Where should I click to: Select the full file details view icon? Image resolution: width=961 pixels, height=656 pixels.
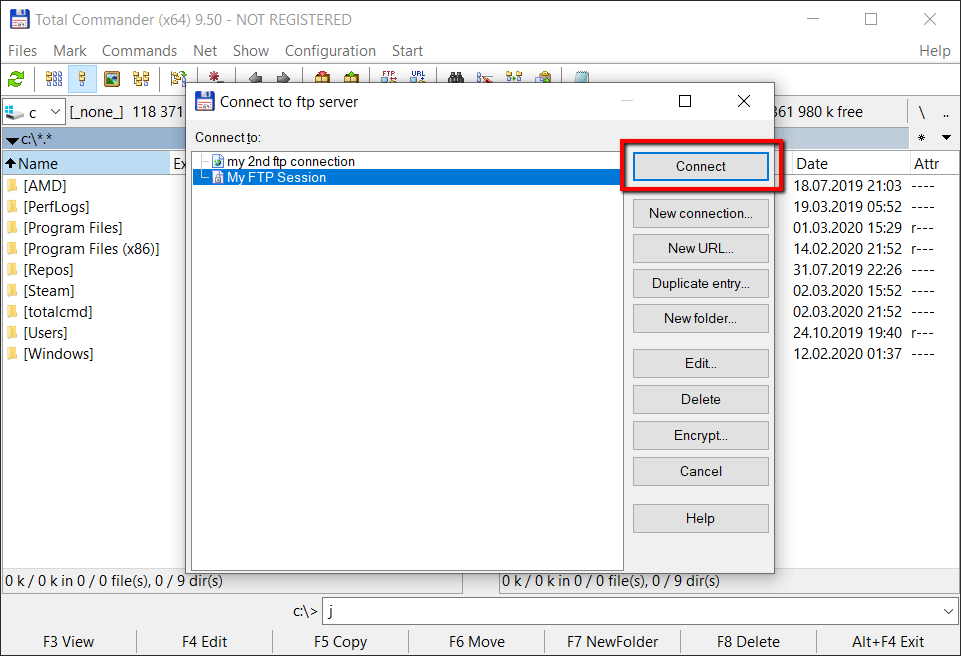(x=82, y=78)
